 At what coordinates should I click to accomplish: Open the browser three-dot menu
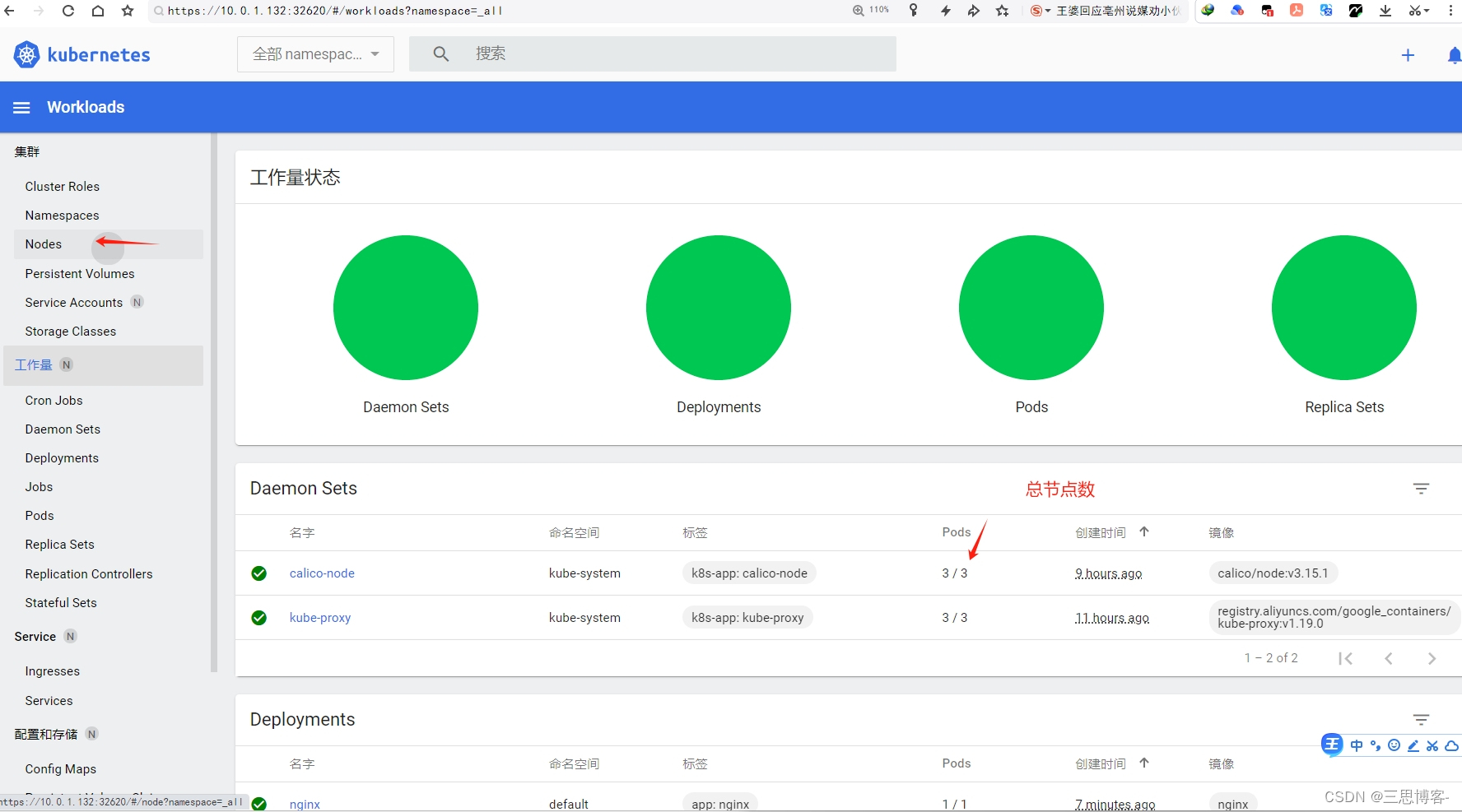click(x=1450, y=11)
